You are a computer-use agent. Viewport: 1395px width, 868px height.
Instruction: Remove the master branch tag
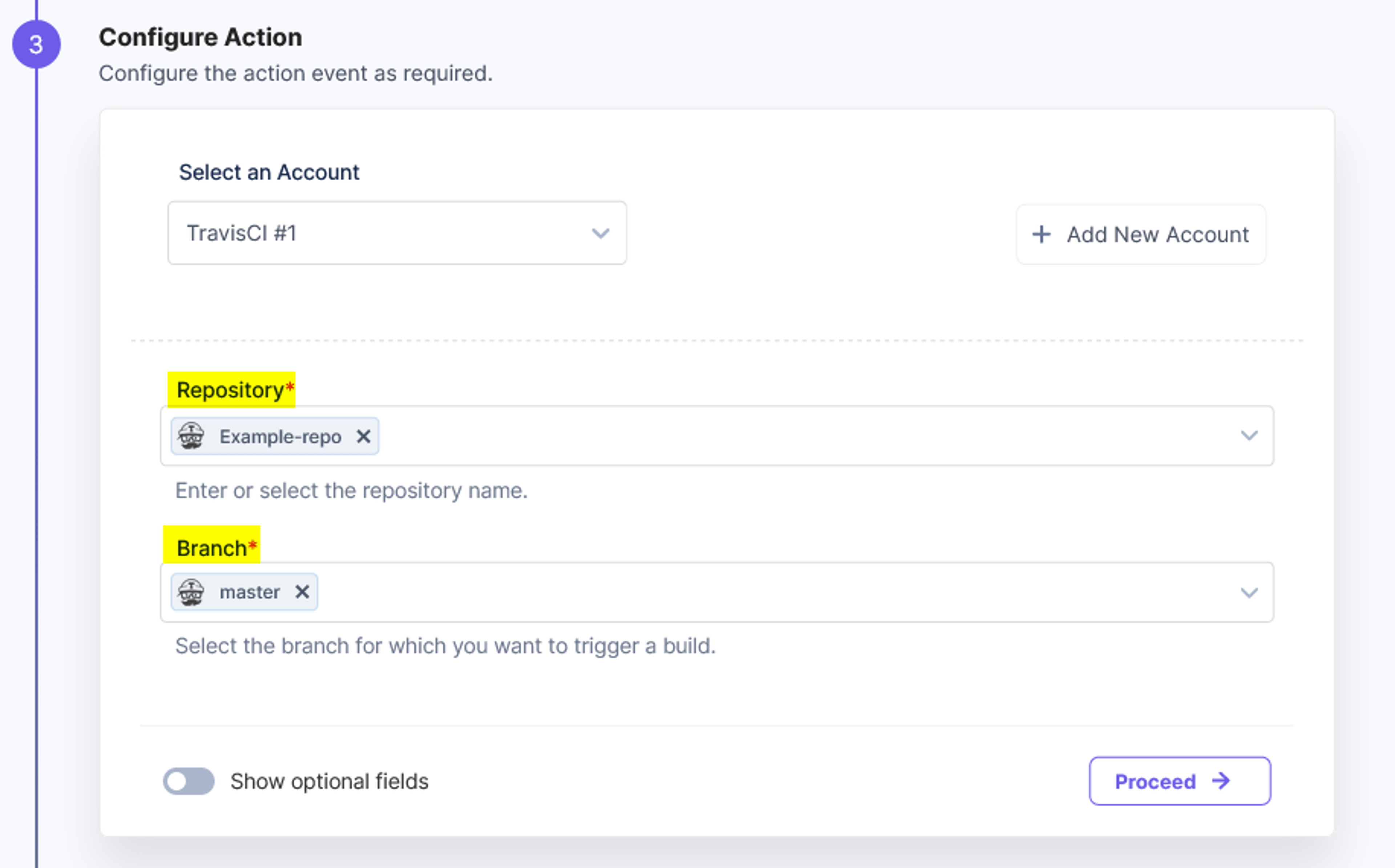point(302,592)
